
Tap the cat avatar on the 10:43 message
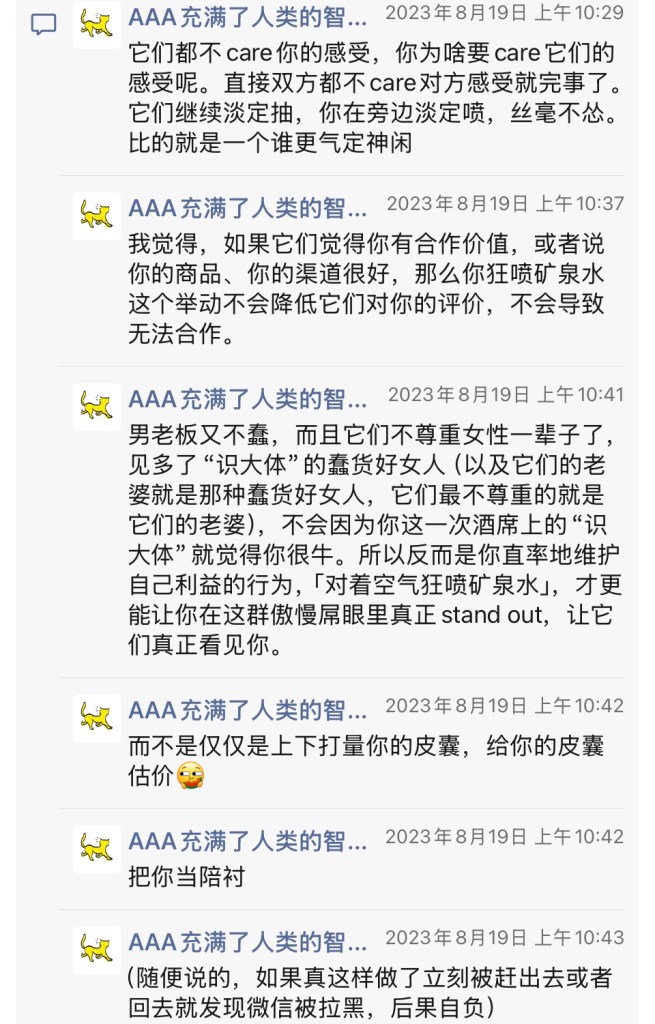97,949
